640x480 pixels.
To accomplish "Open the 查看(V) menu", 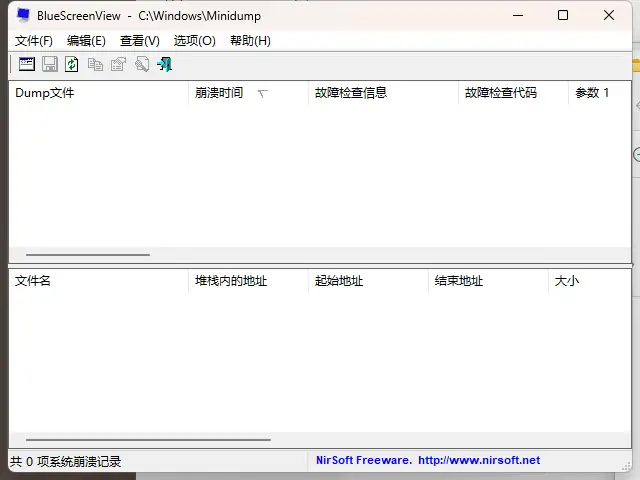I will [140, 41].
